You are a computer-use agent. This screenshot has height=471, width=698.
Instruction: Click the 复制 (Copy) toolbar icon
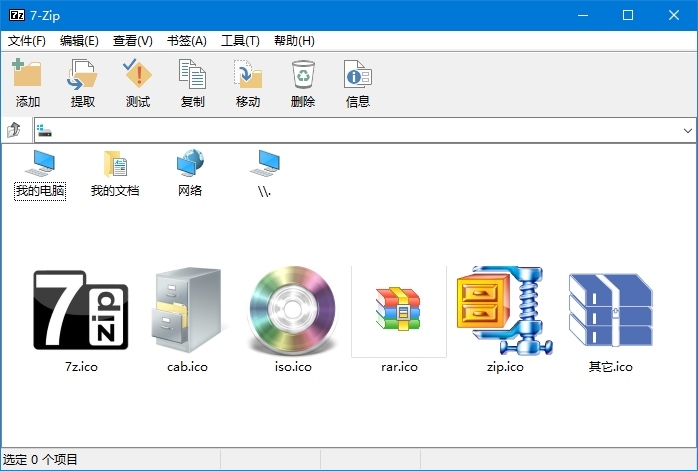point(192,76)
